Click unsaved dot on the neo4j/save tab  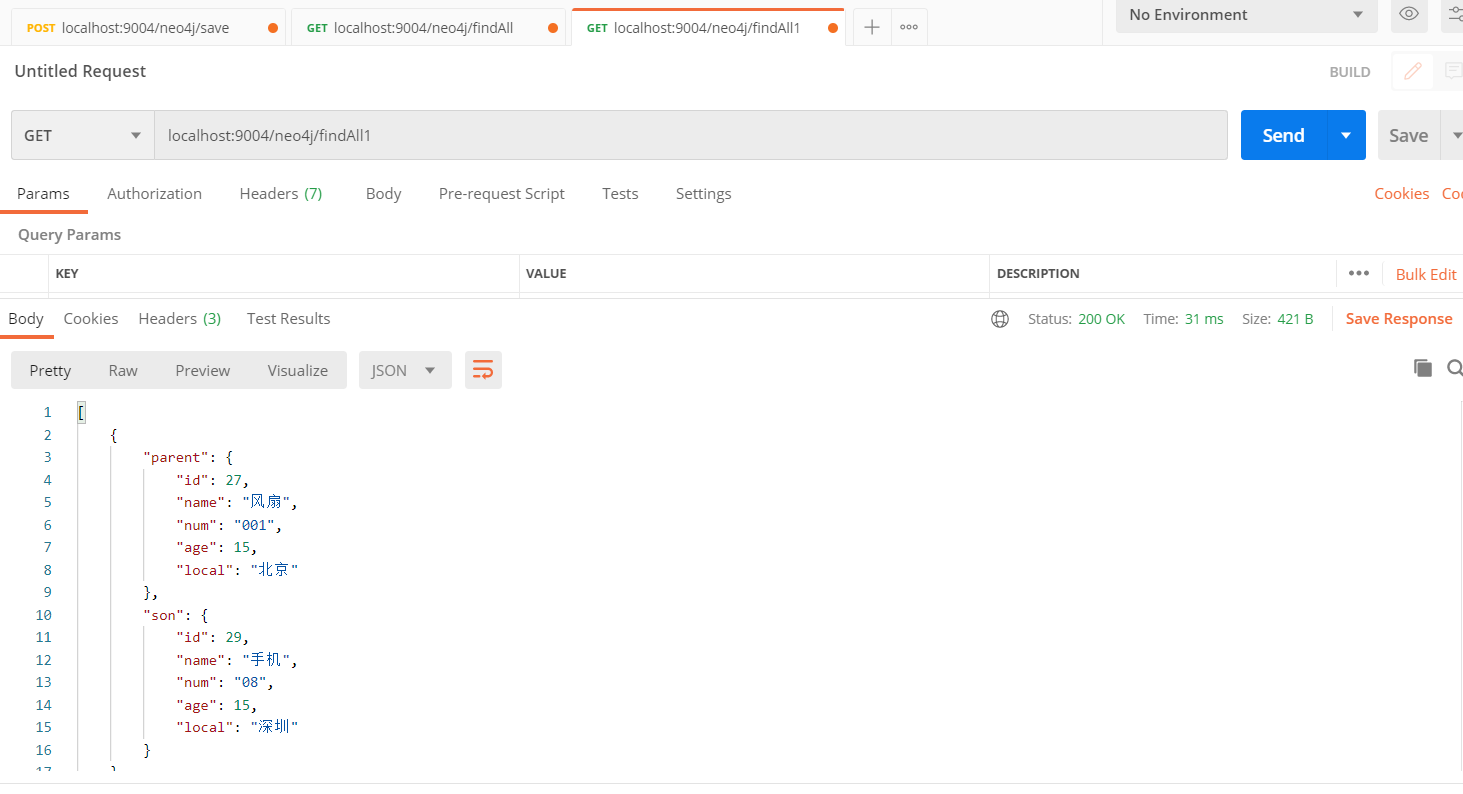coord(273,28)
